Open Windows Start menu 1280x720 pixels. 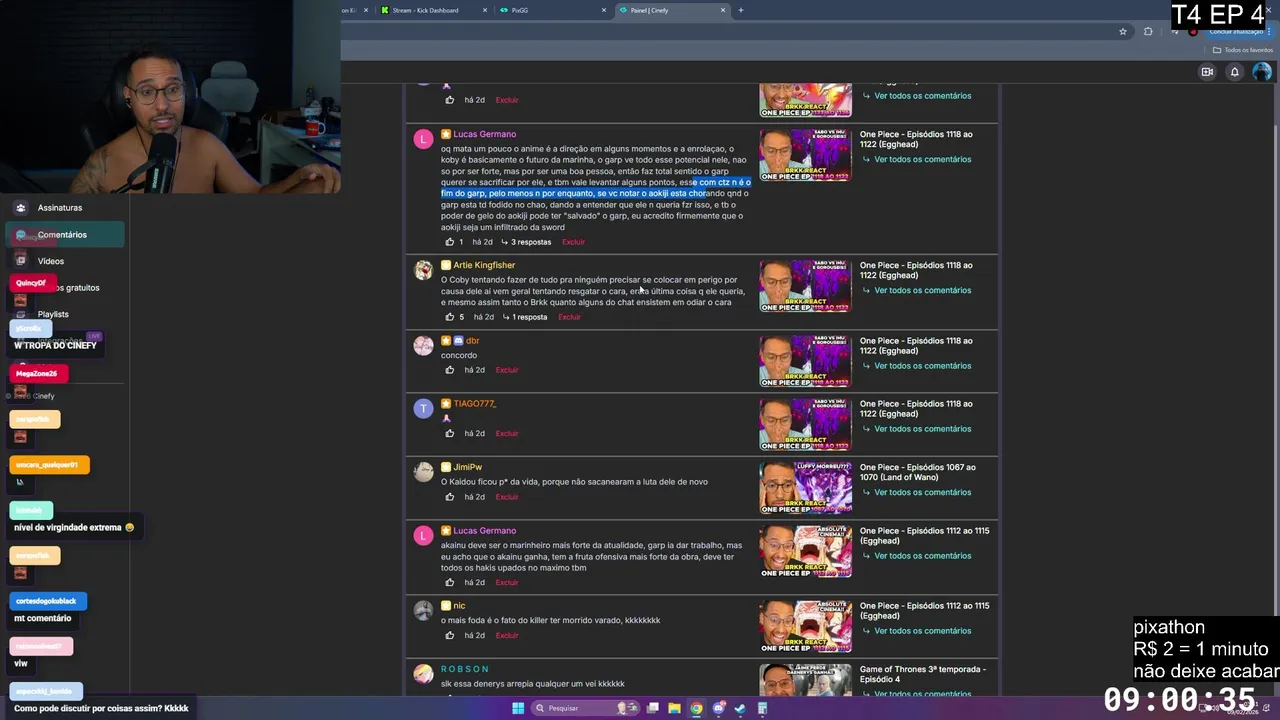(518, 708)
